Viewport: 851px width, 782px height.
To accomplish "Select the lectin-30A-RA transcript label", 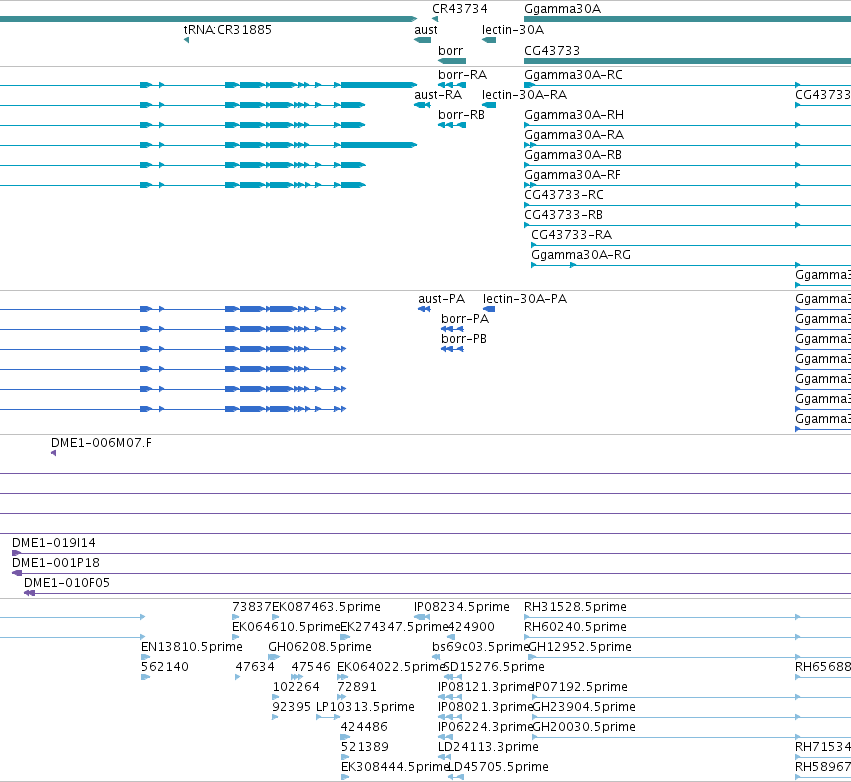I will (x=524, y=95).
